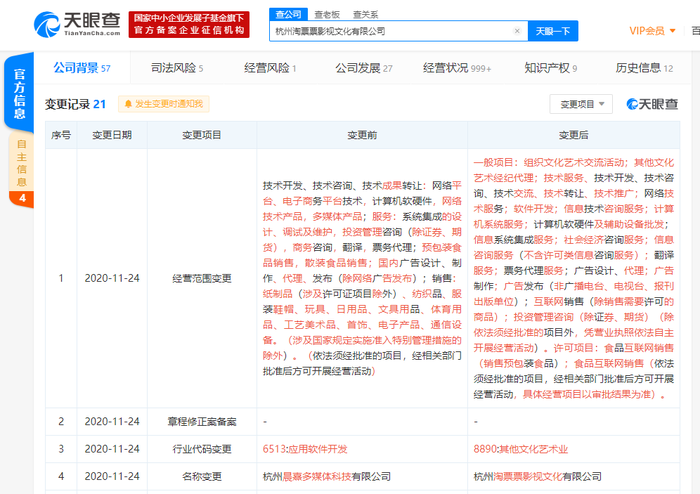
Task: Click 章程修正案备案 cell in row 2
Action: pos(202,422)
